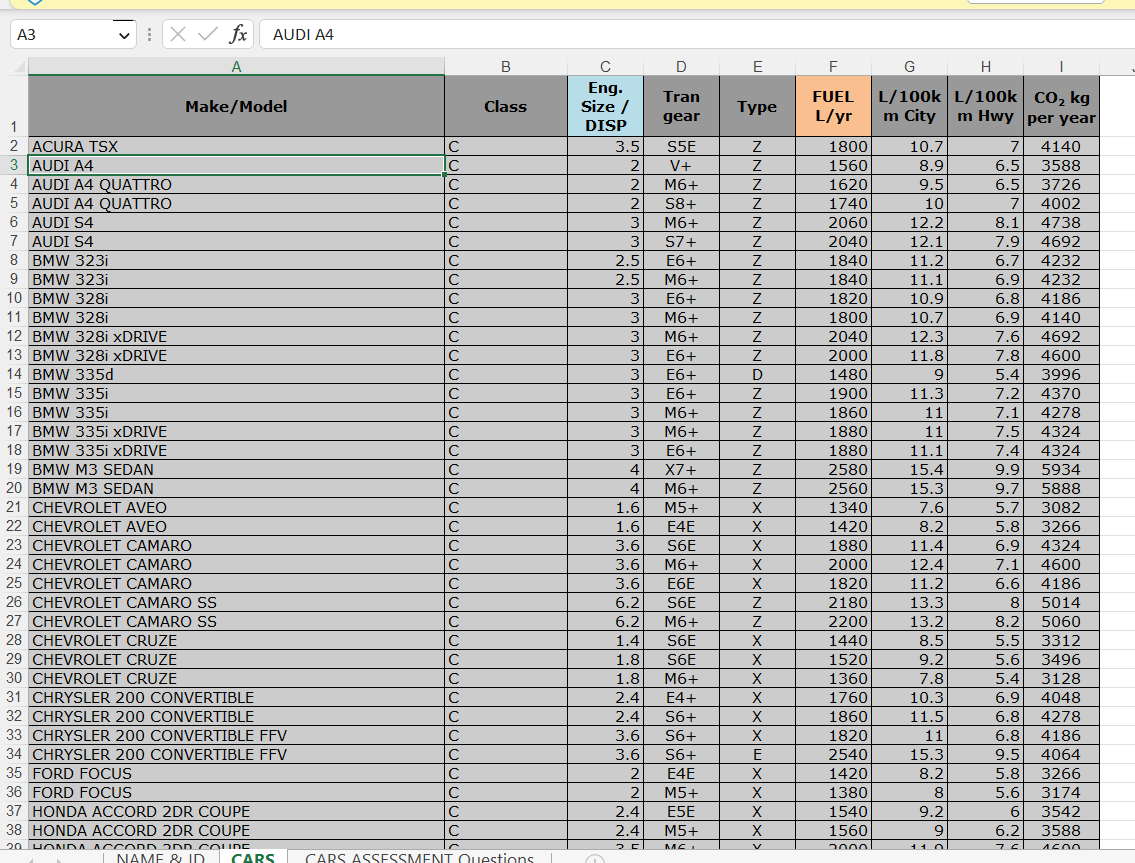Image resolution: width=1135 pixels, height=863 pixels.
Task: Select column F header
Action: (833, 67)
